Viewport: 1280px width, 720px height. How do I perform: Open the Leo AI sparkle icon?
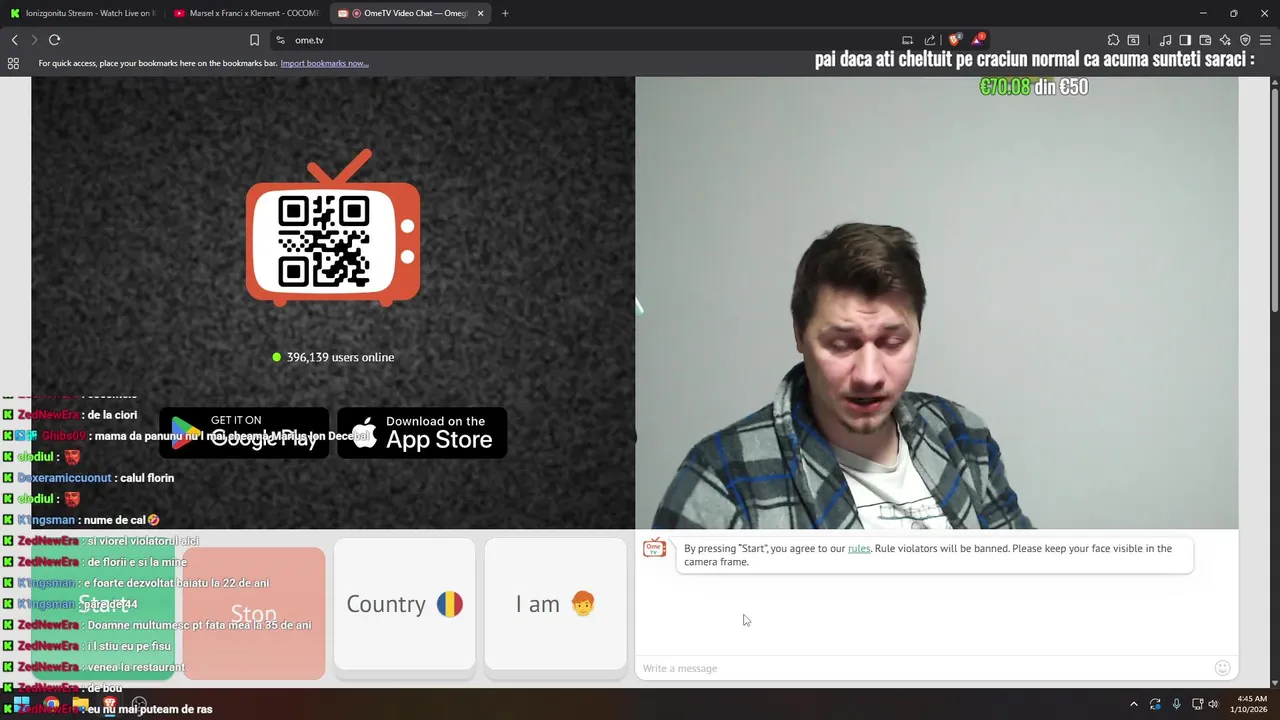[x=1225, y=40]
